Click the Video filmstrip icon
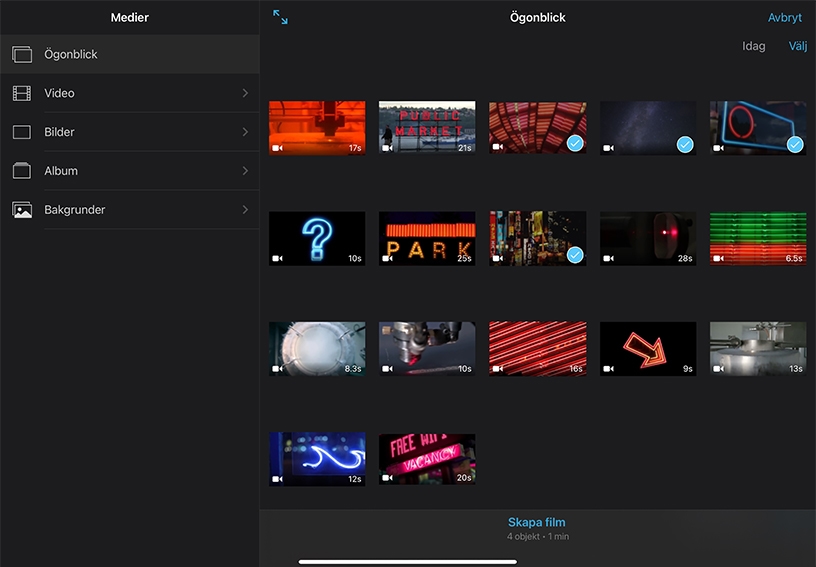 click(x=22, y=93)
